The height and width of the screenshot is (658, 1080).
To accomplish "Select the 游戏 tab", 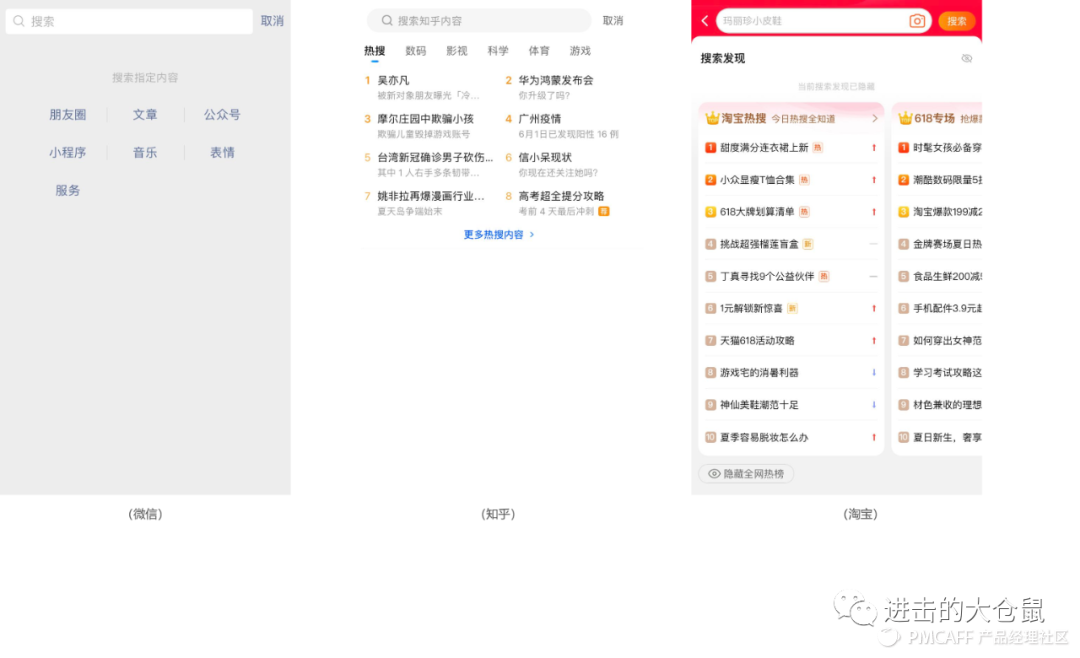I will [580, 51].
